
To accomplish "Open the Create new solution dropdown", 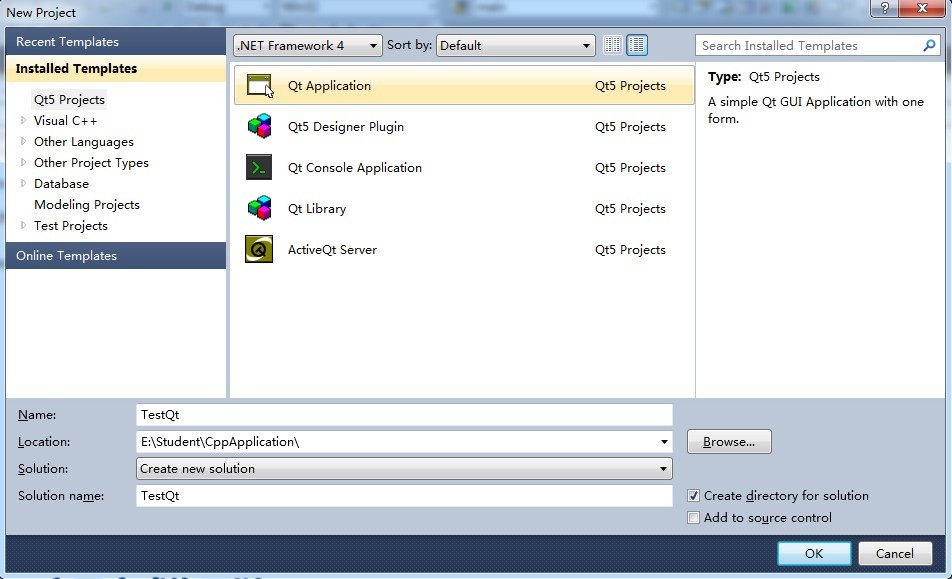I will [404, 469].
